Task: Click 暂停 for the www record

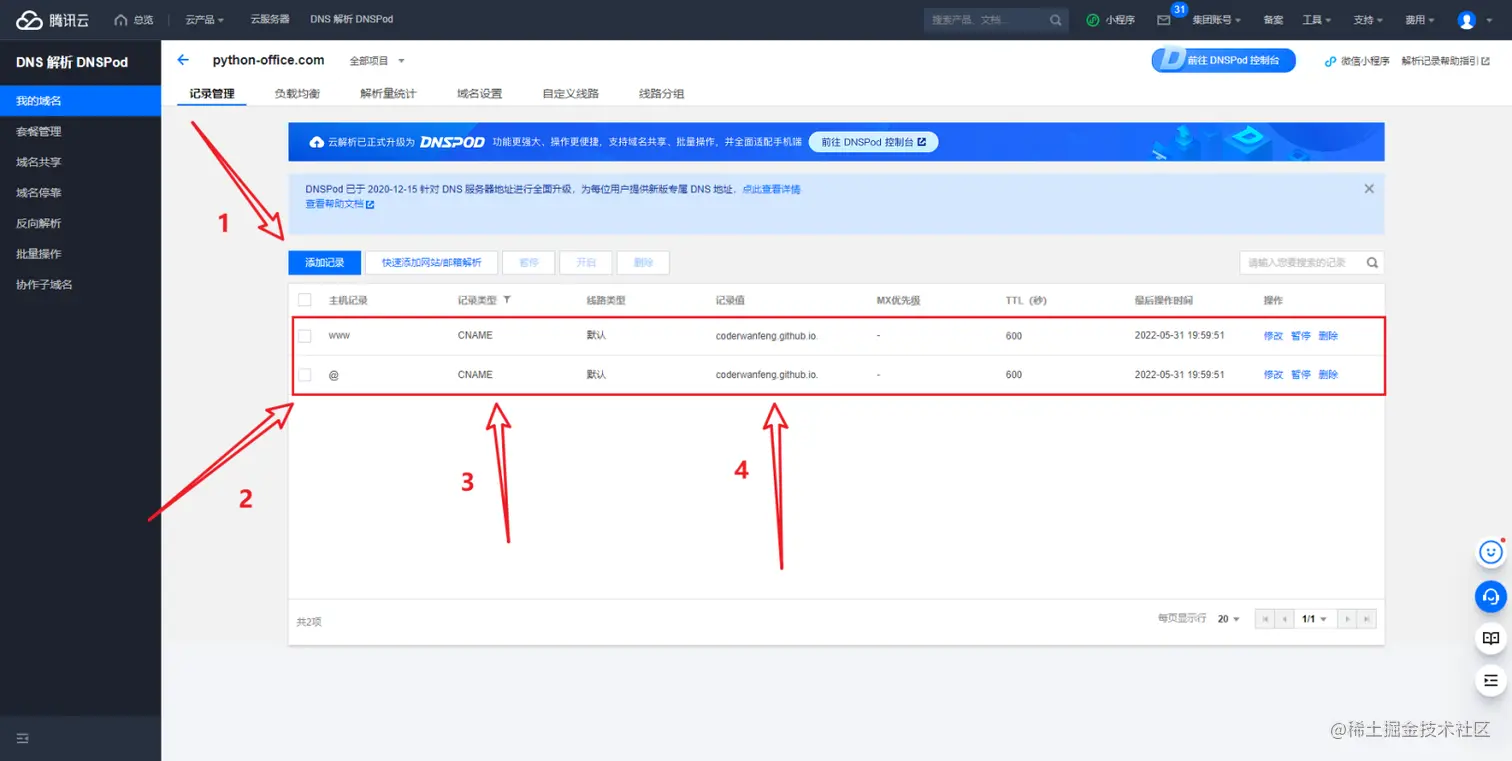Action: click(1300, 336)
